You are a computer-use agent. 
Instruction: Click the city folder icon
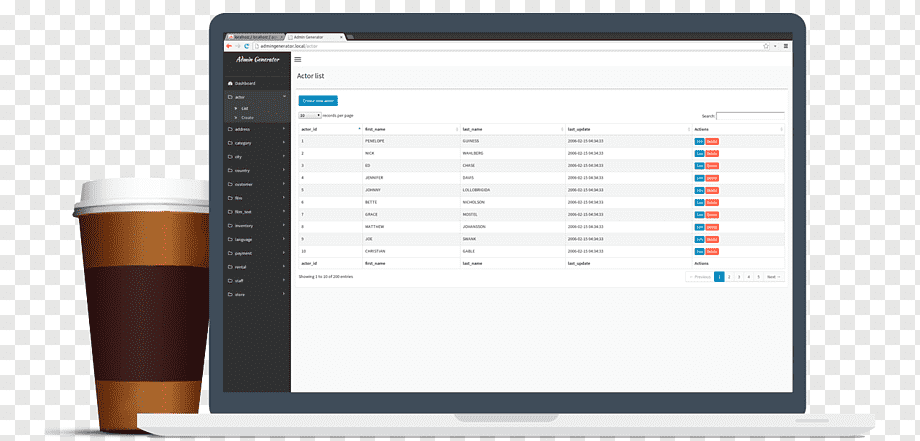230,157
